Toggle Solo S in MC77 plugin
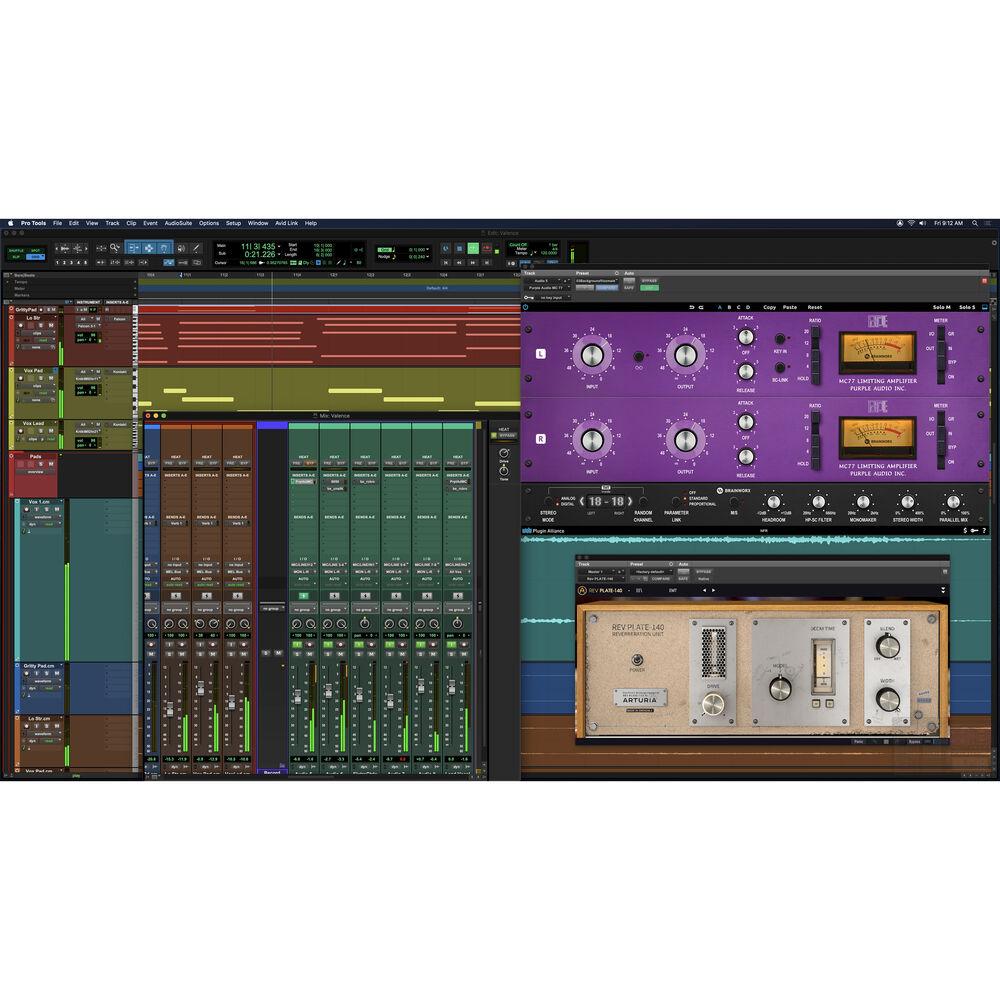This screenshot has width=1000, height=1000. (x=966, y=307)
